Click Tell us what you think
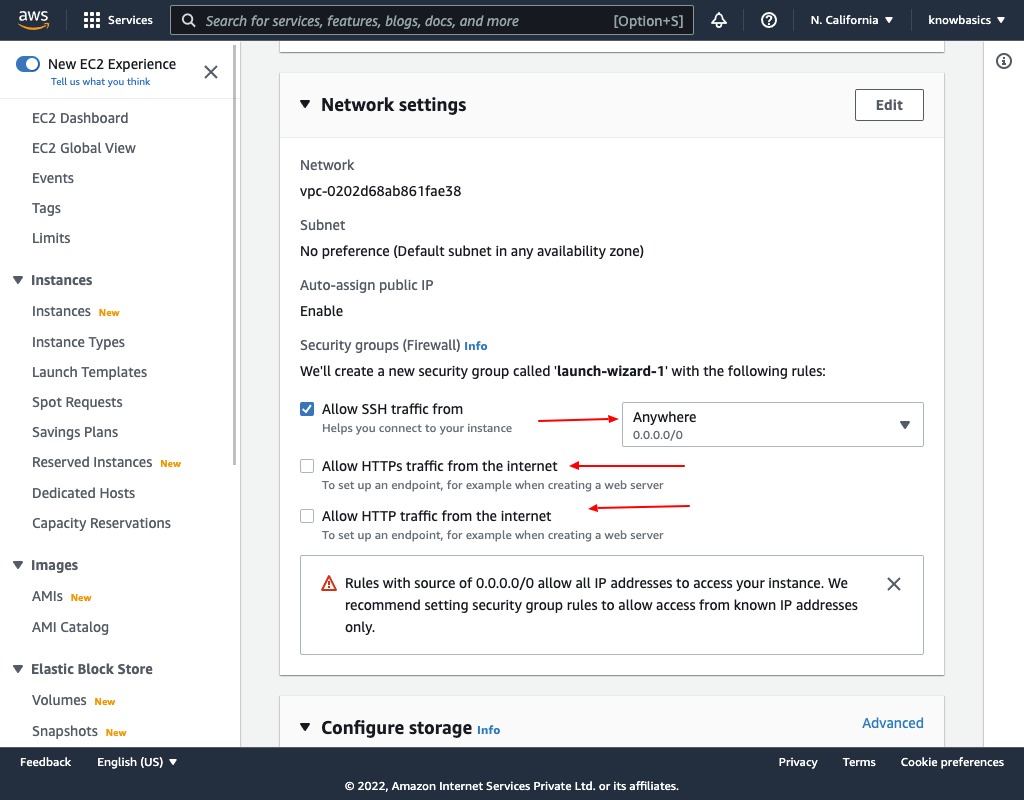 tap(101, 82)
